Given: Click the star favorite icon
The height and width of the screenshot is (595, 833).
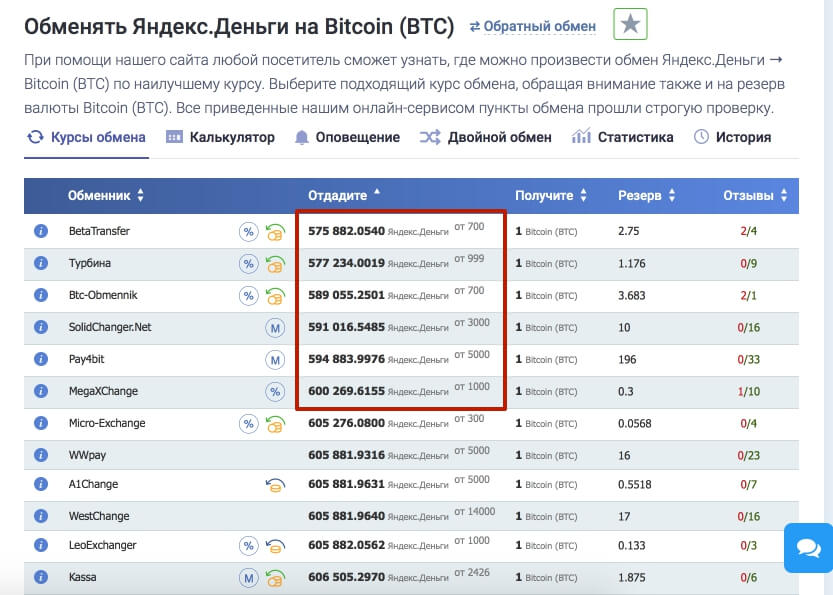Looking at the screenshot, I should [630, 24].
